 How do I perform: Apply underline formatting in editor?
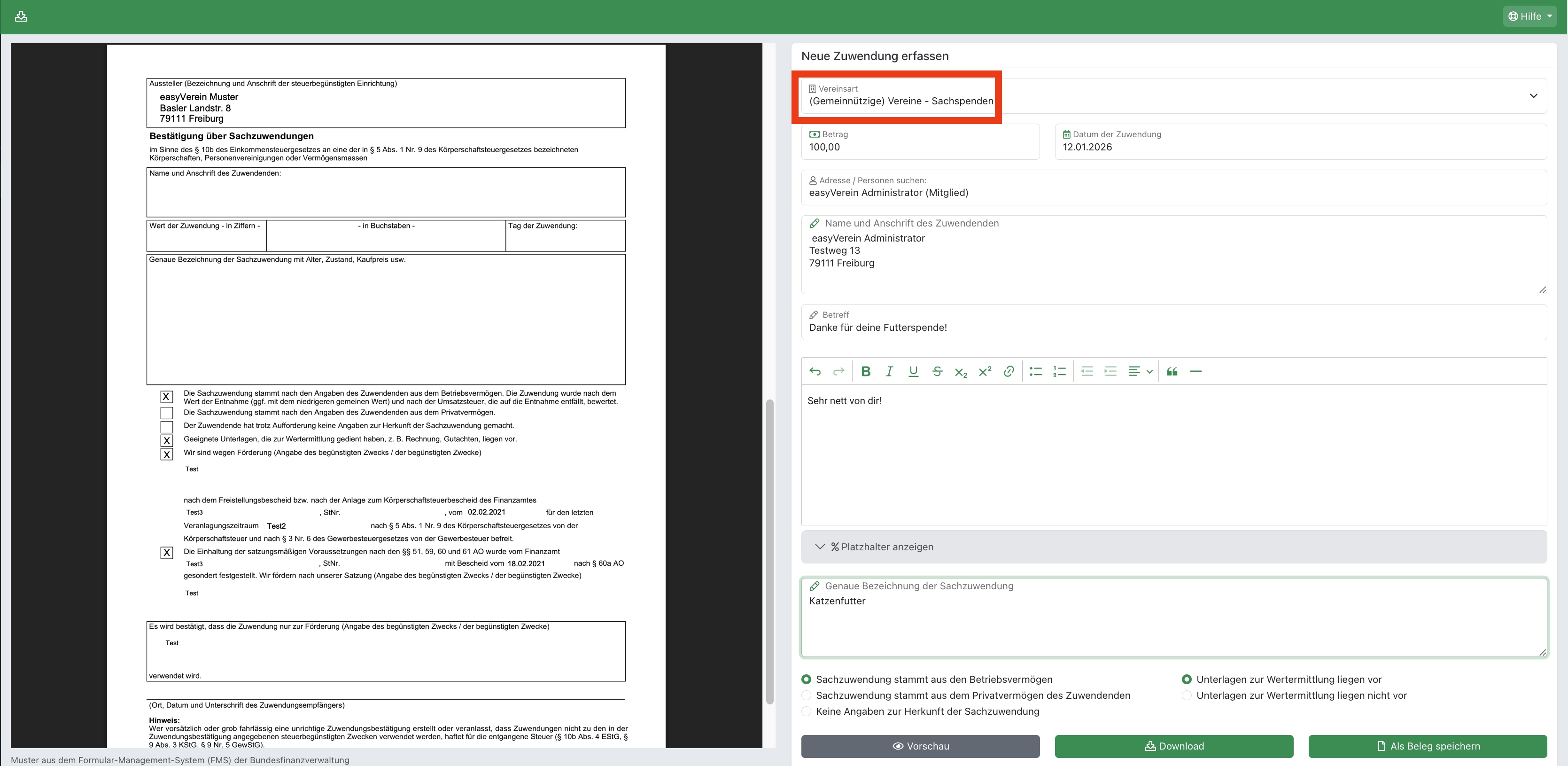tap(913, 371)
